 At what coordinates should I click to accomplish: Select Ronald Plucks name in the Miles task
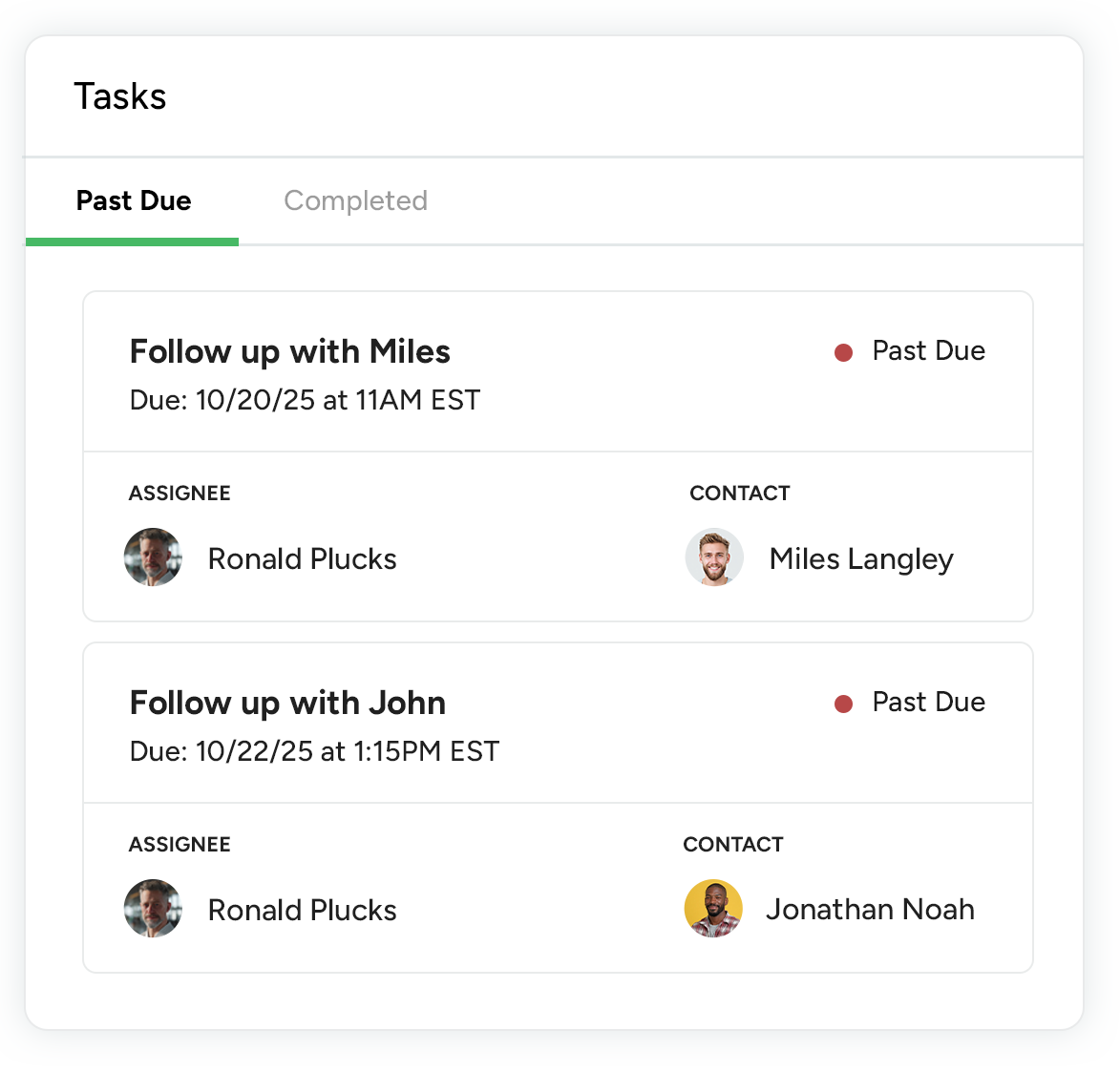click(302, 559)
